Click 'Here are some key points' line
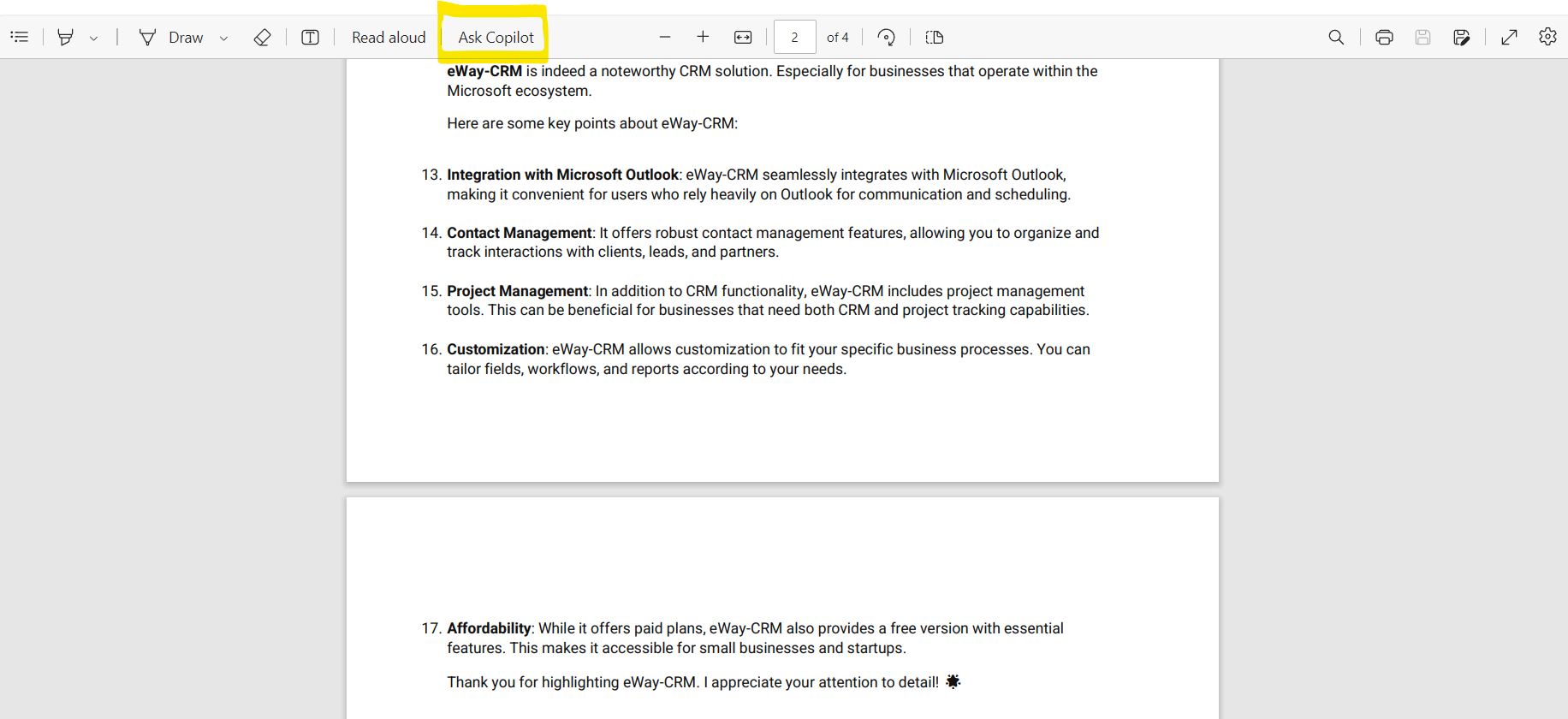The height and width of the screenshot is (719, 1568). [592, 123]
